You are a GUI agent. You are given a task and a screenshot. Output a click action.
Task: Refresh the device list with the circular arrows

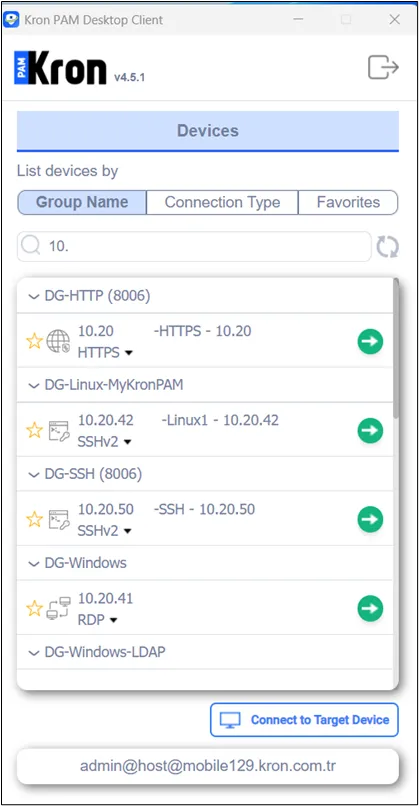[x=387, y=247]
